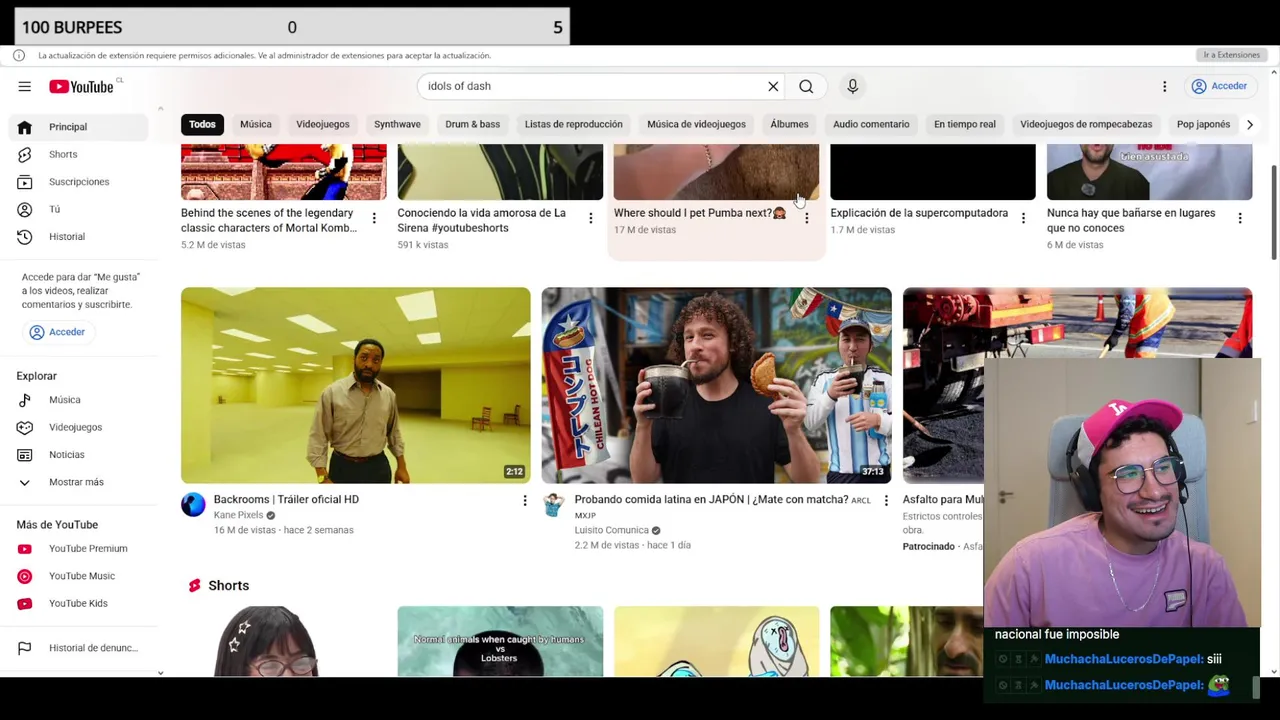Open 'Where should I pet Pumba next?' short
Viewport: 1280px width, 720px height.
coord(700,213)
